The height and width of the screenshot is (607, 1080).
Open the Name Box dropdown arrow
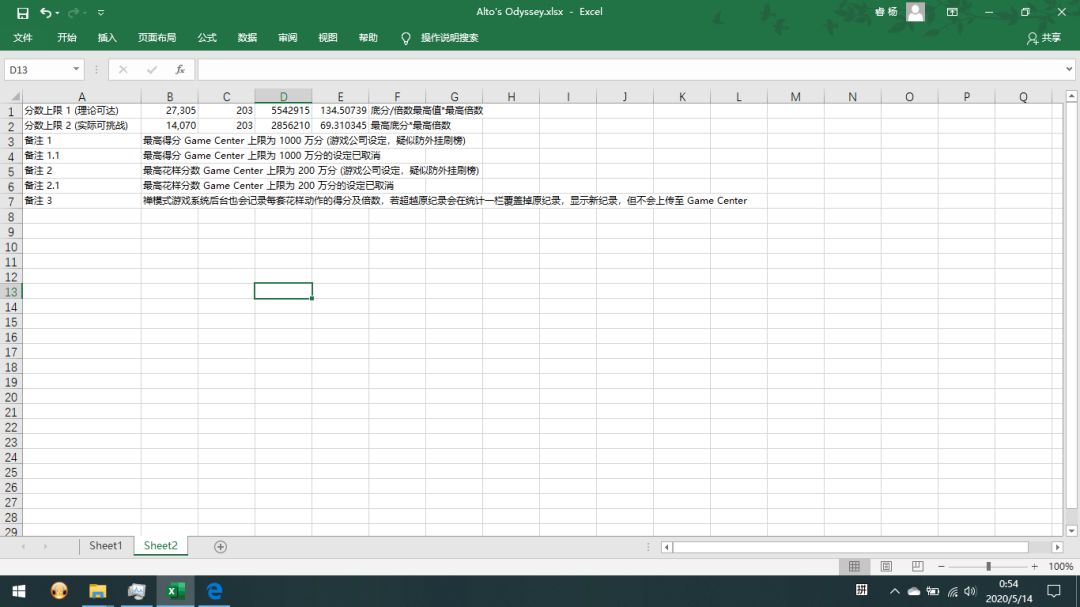coord(76,70)
